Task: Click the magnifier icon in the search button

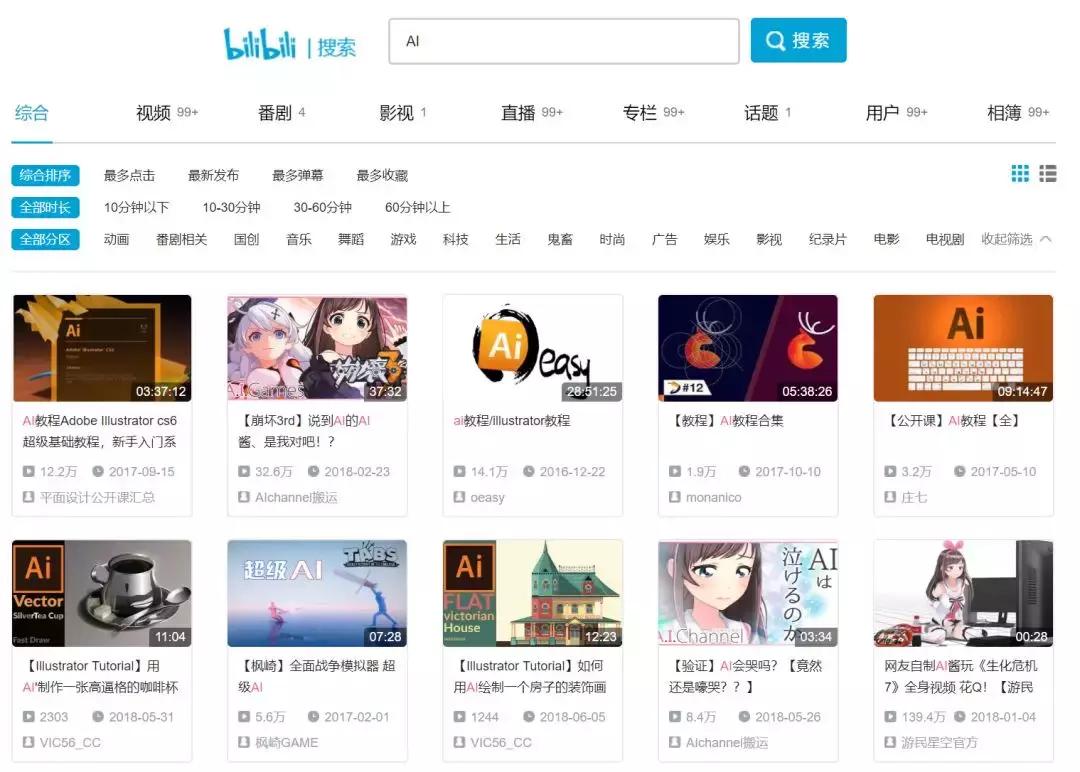Action: pyautogui.click(x=774, y=40)
